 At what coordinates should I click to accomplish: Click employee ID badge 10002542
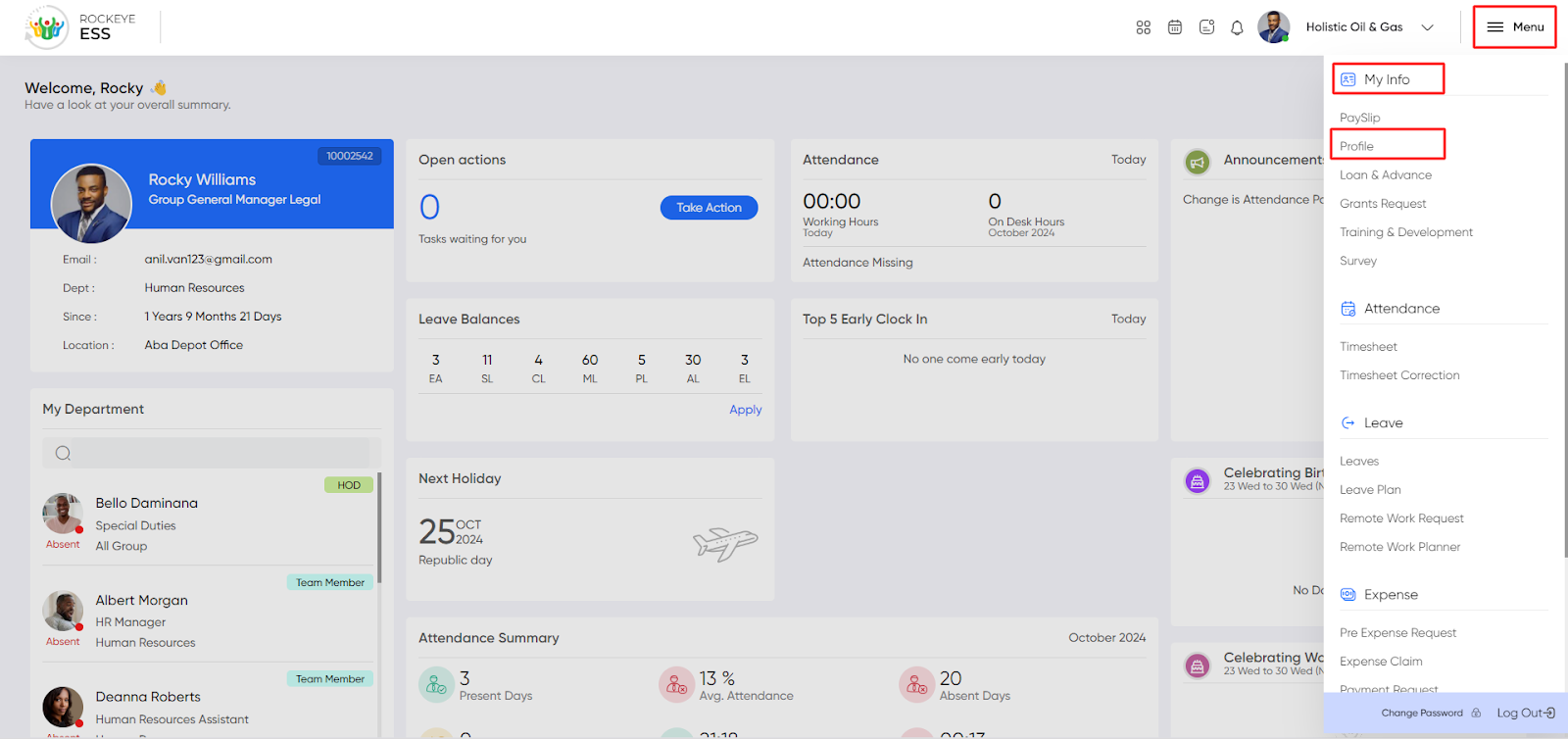pyautogui.click(x=350, y=156)
